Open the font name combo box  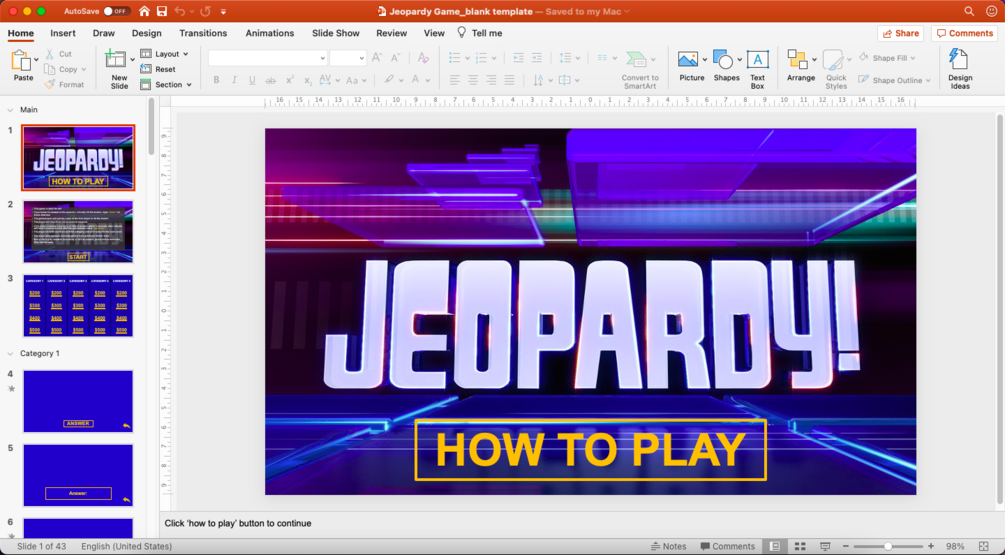pyautogui.click(x=267, y=58)
